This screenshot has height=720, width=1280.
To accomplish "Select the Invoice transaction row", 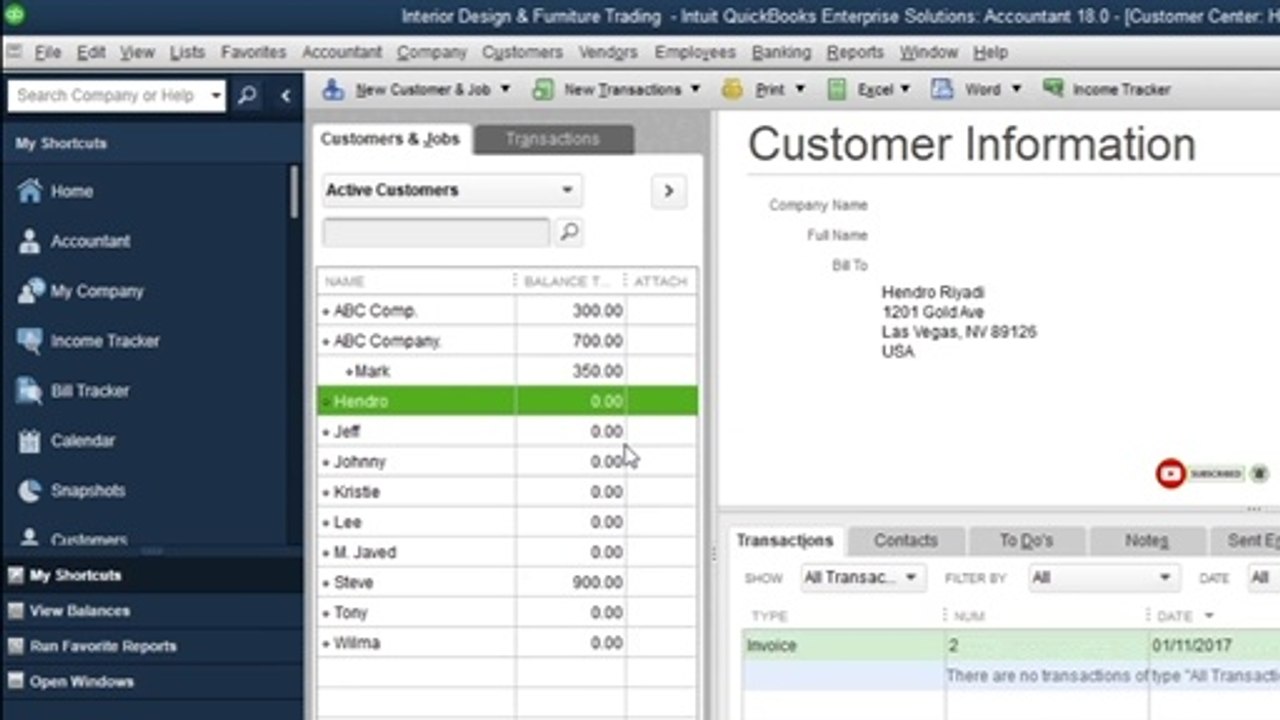I will (x=1010, y=646).
